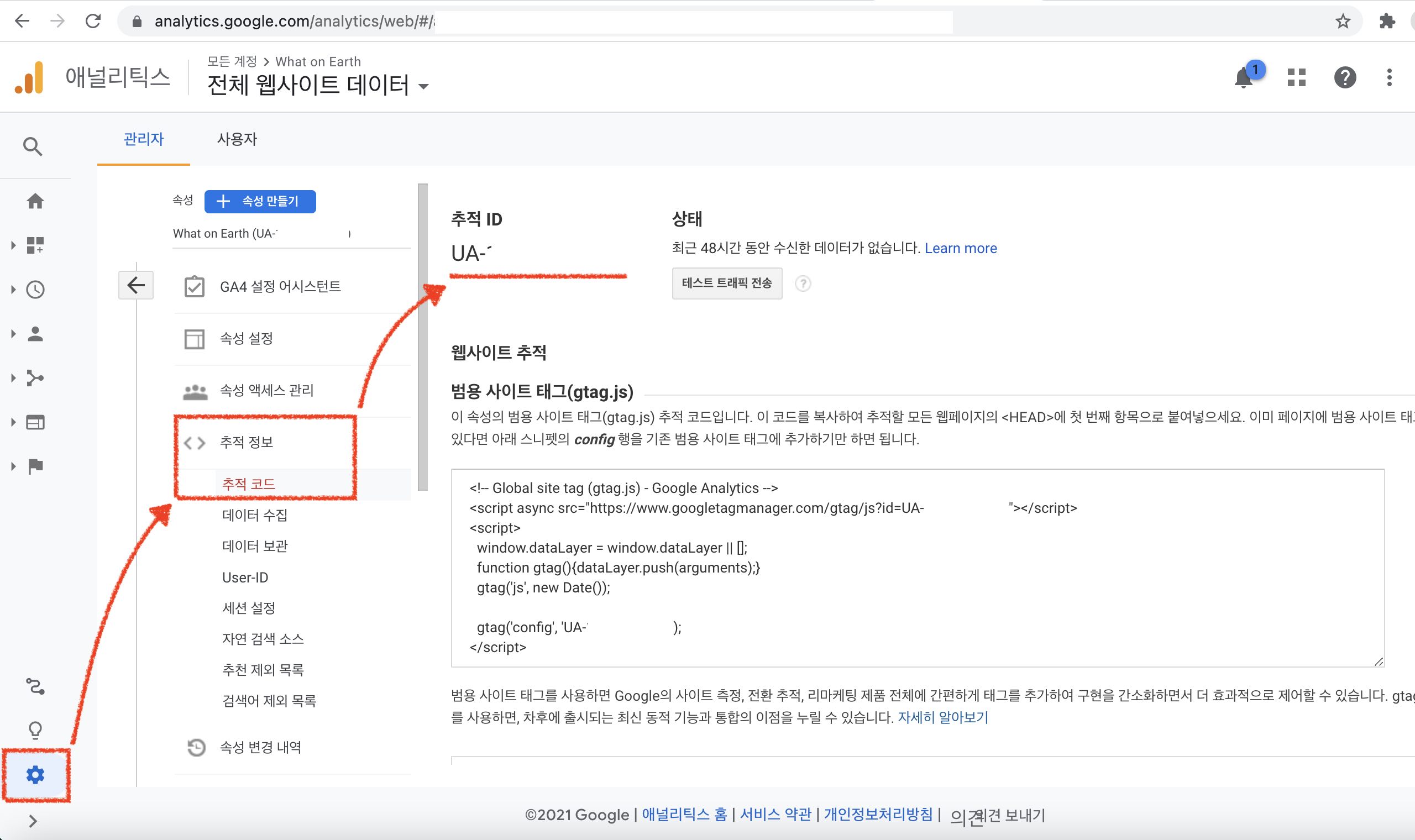1415x840 pixels.
Task: Click the 테스트 트래픽 전송 button
Action: pos(727,283)
